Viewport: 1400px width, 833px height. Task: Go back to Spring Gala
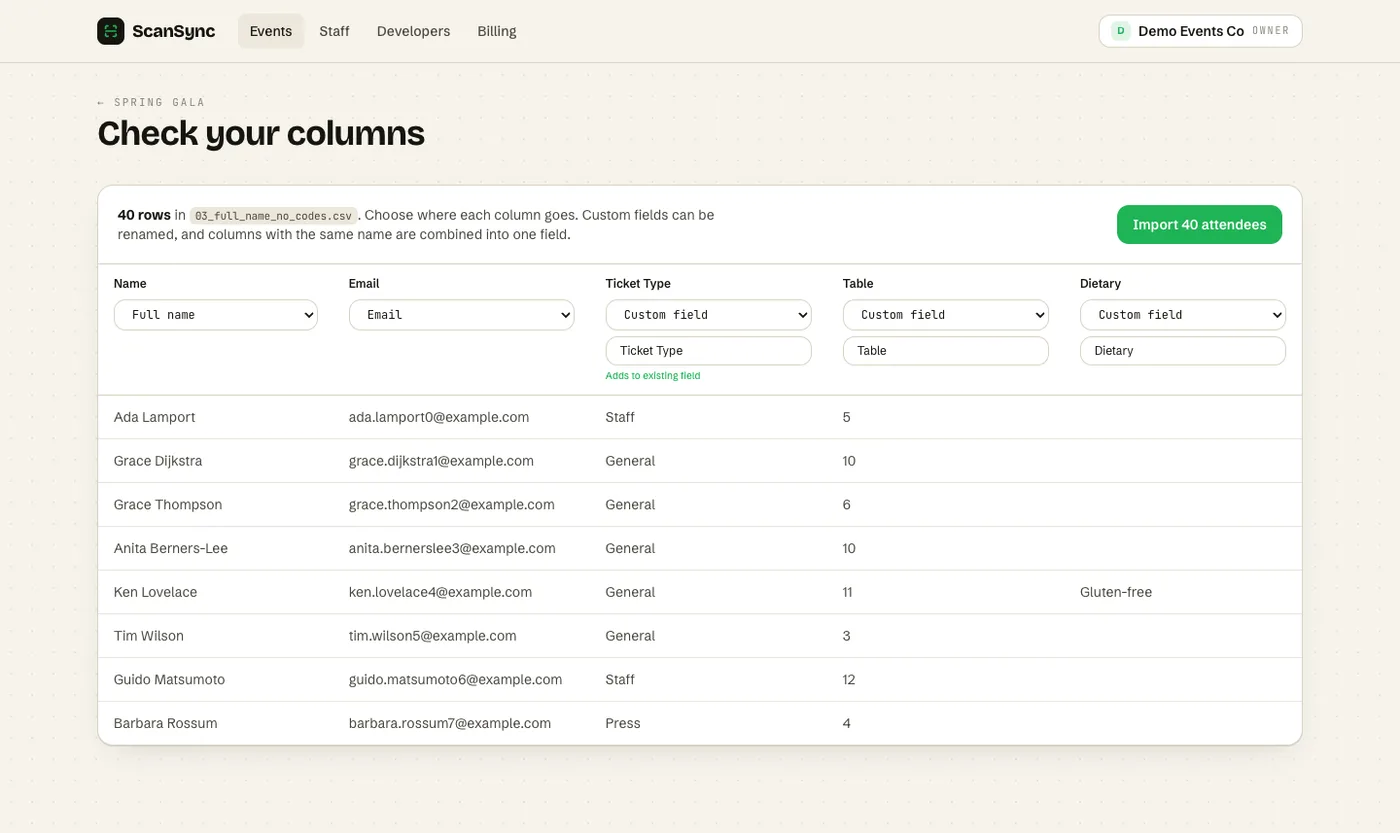(151, 102)
